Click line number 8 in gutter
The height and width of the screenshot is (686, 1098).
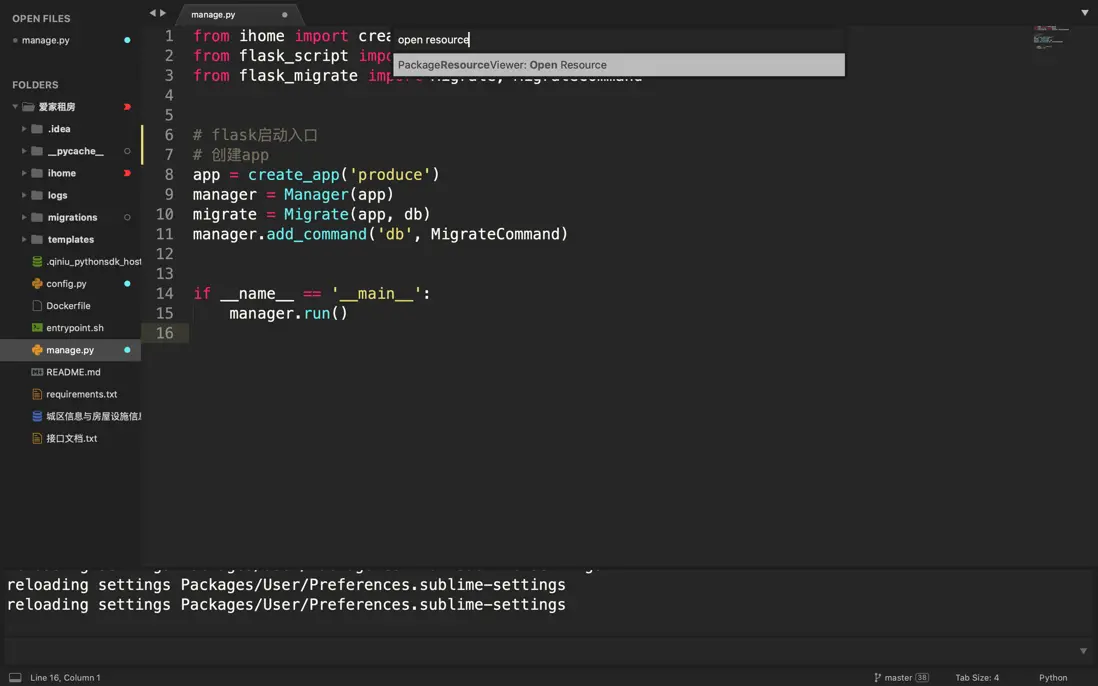point(169,174)
